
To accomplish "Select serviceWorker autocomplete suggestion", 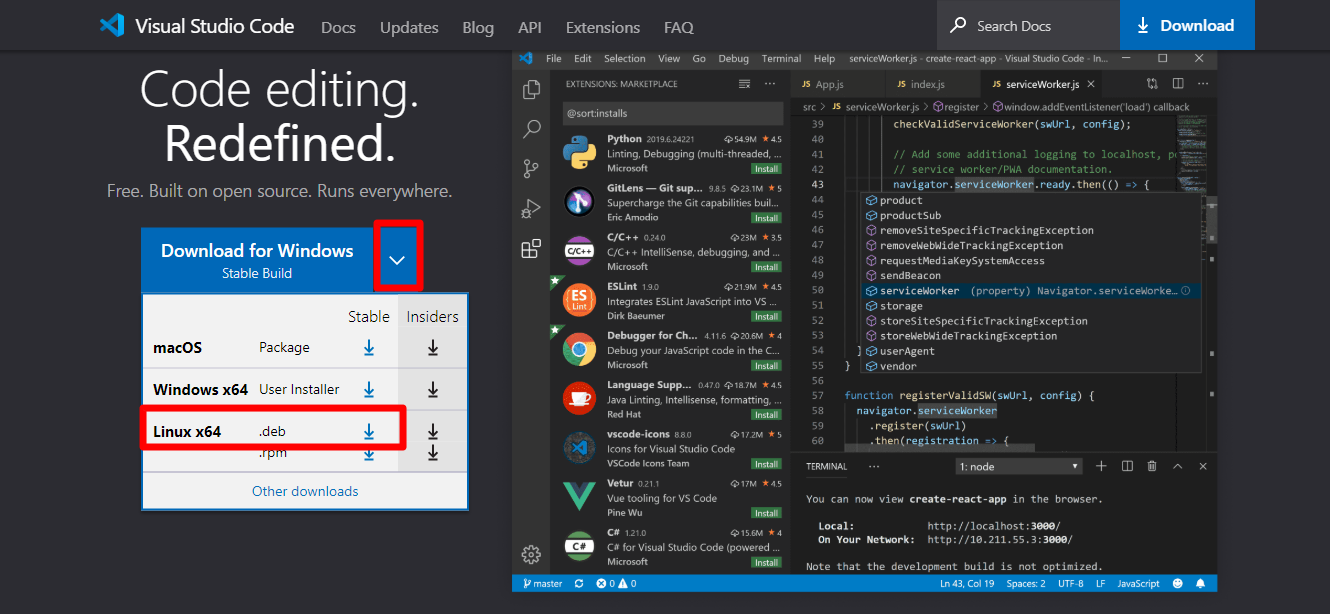I will pyautogui.click(x=1030, y=291).
